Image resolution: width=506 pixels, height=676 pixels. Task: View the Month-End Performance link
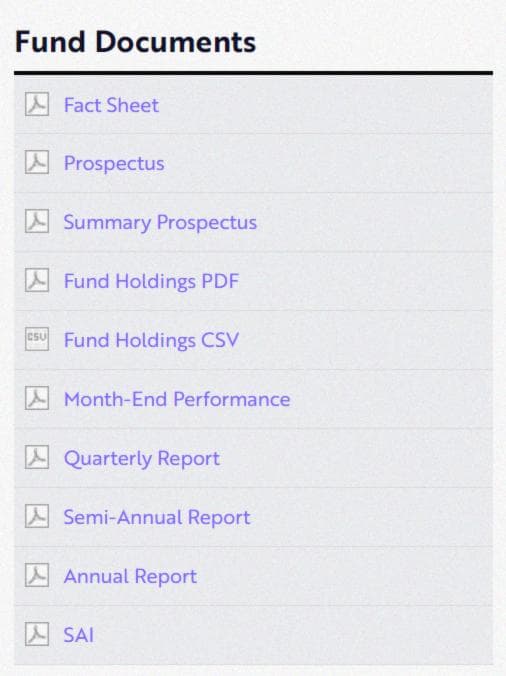coord(177,399)
